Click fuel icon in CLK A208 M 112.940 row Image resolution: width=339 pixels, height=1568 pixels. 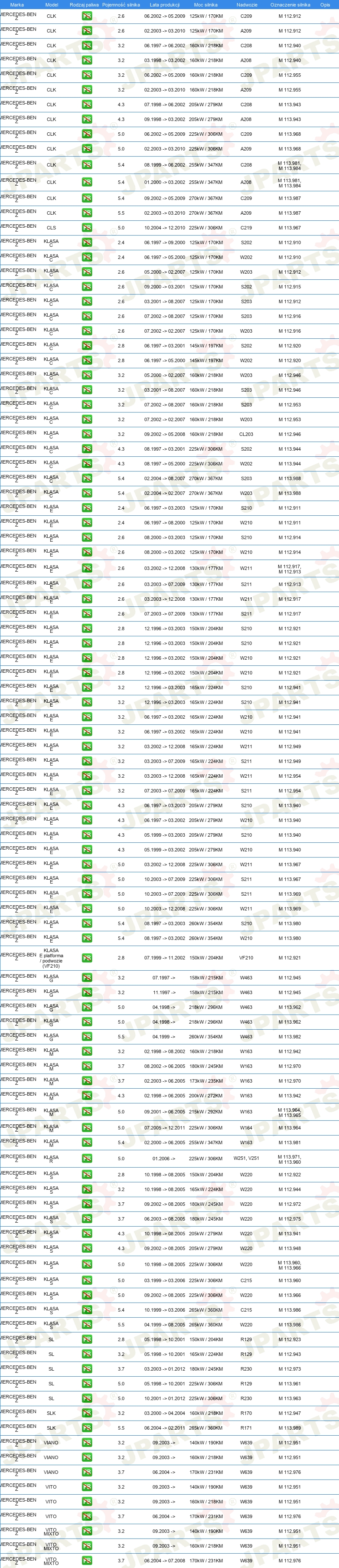pyautogui.click(x=87, y=60)
